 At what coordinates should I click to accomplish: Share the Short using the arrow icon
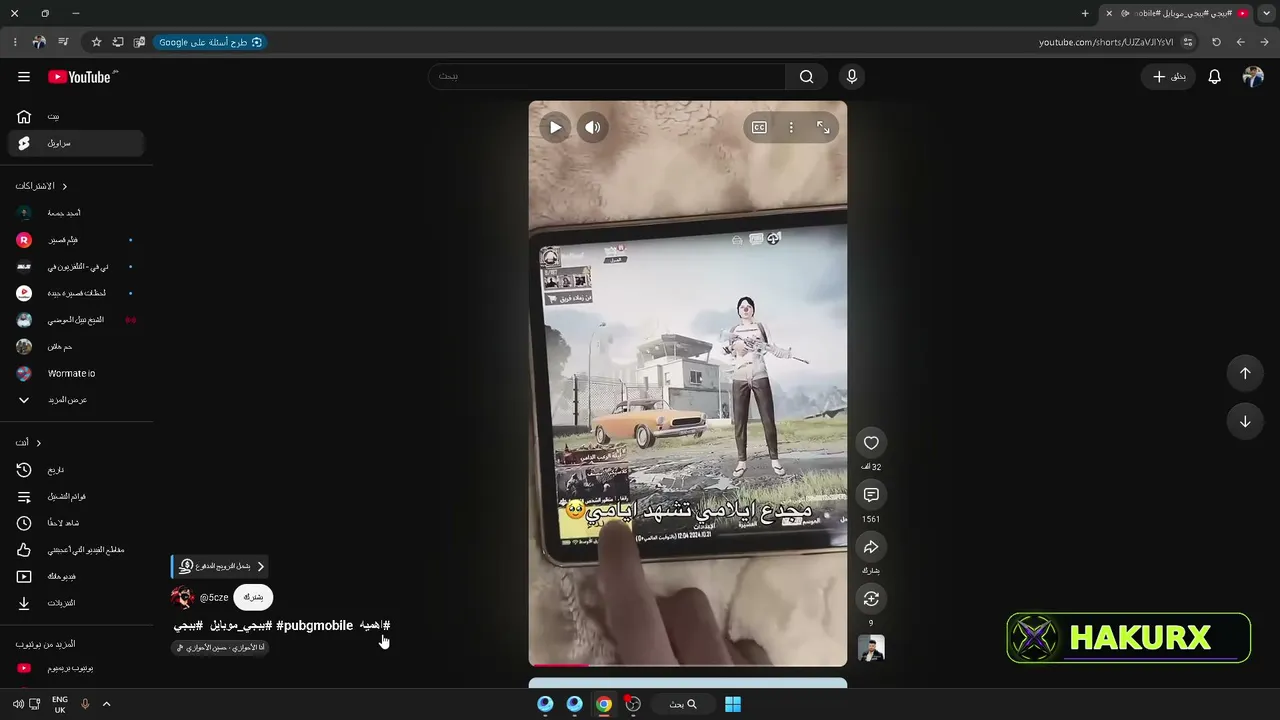pos(871,547)
